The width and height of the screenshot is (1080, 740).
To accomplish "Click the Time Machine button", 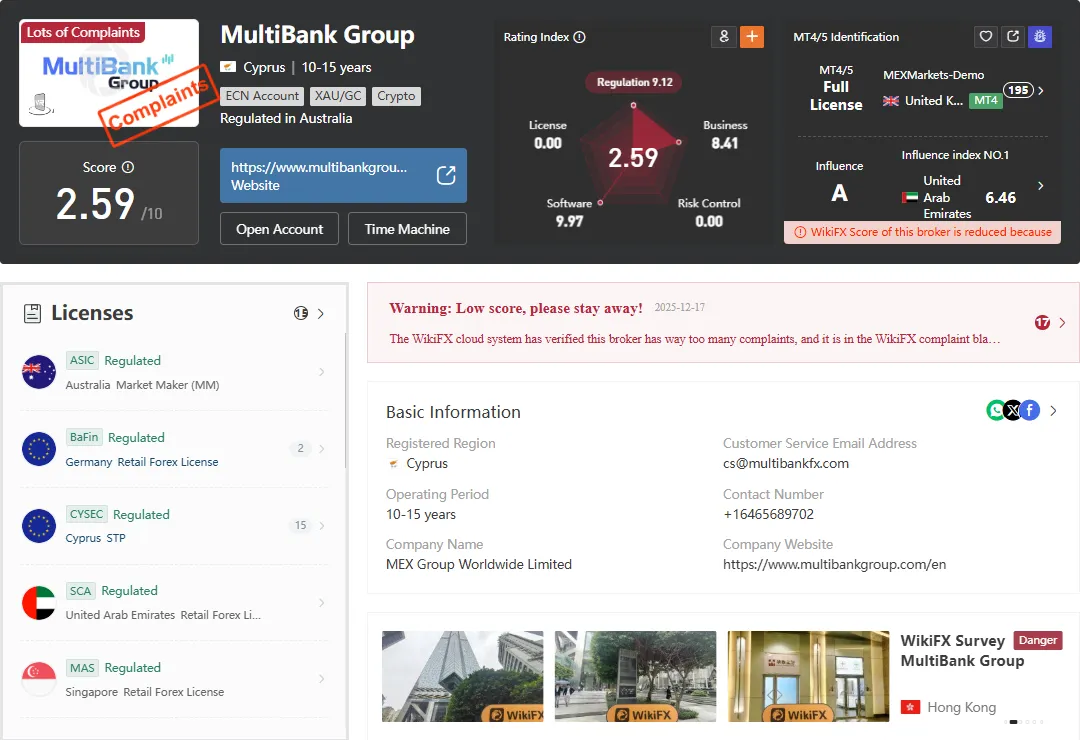I will (x=407, y=229).
